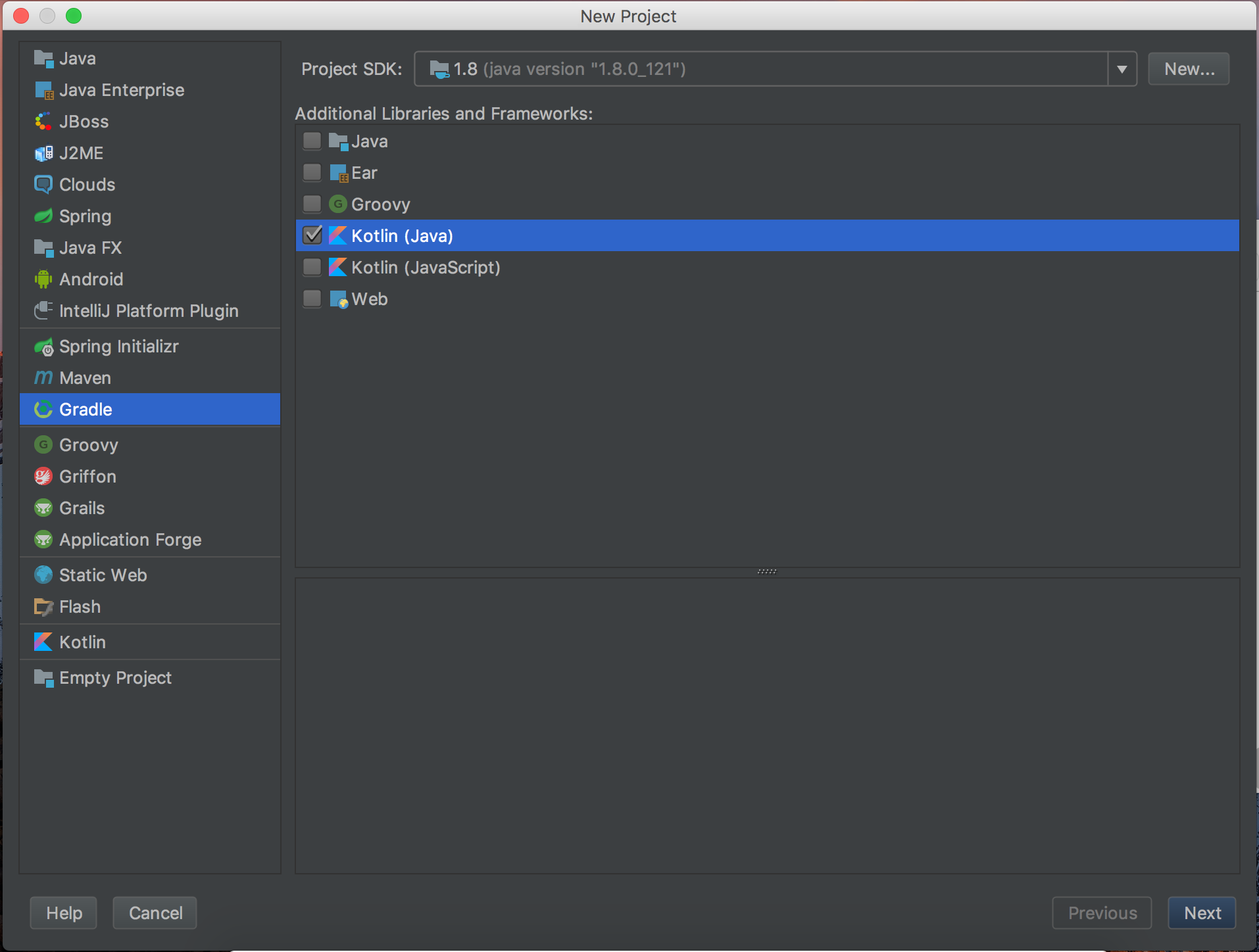Enable the Groovy framework checkbox
This screenshot has width=1259, height=952.
pos(312,204)
